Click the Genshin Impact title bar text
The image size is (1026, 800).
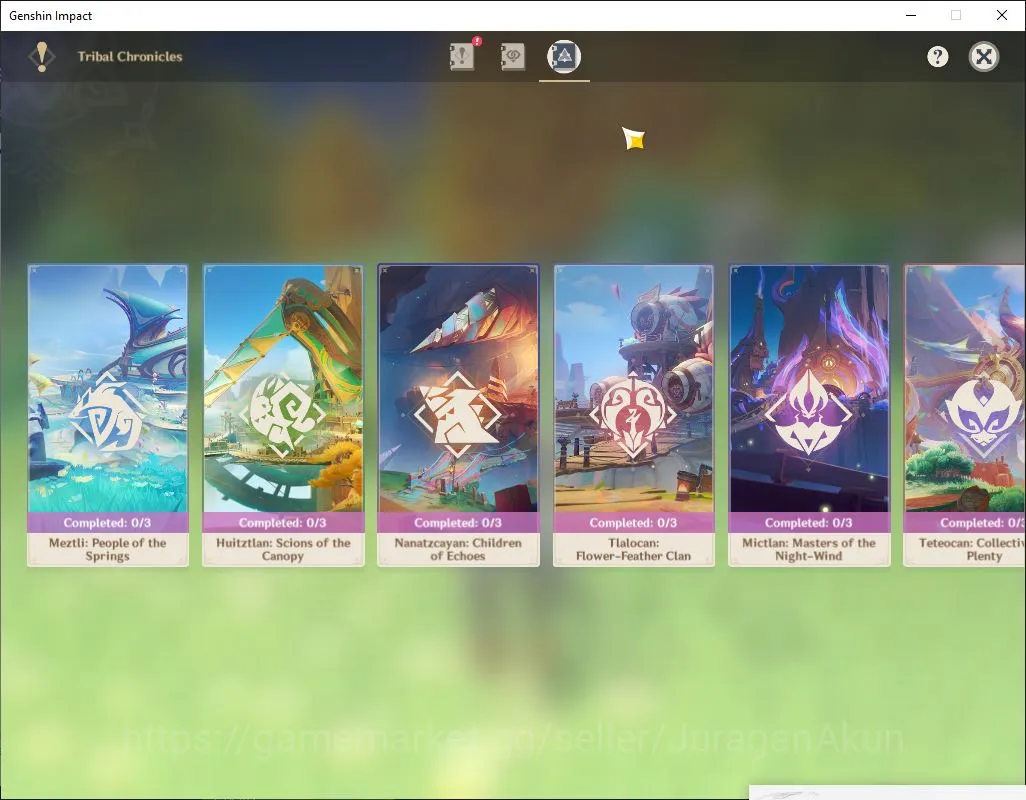pyautogui.click(x=50, y=16)
